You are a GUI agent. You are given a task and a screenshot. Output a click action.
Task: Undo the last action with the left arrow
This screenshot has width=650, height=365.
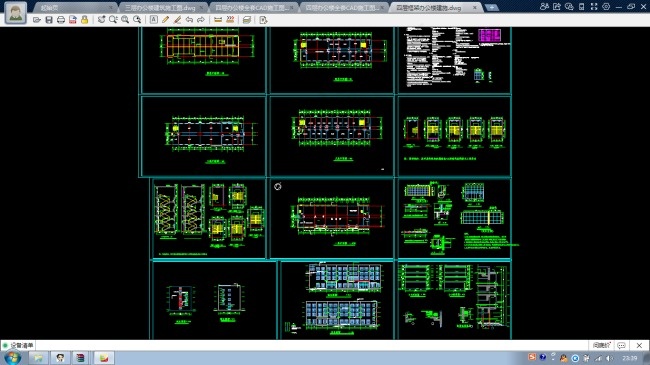click(189, 19)
